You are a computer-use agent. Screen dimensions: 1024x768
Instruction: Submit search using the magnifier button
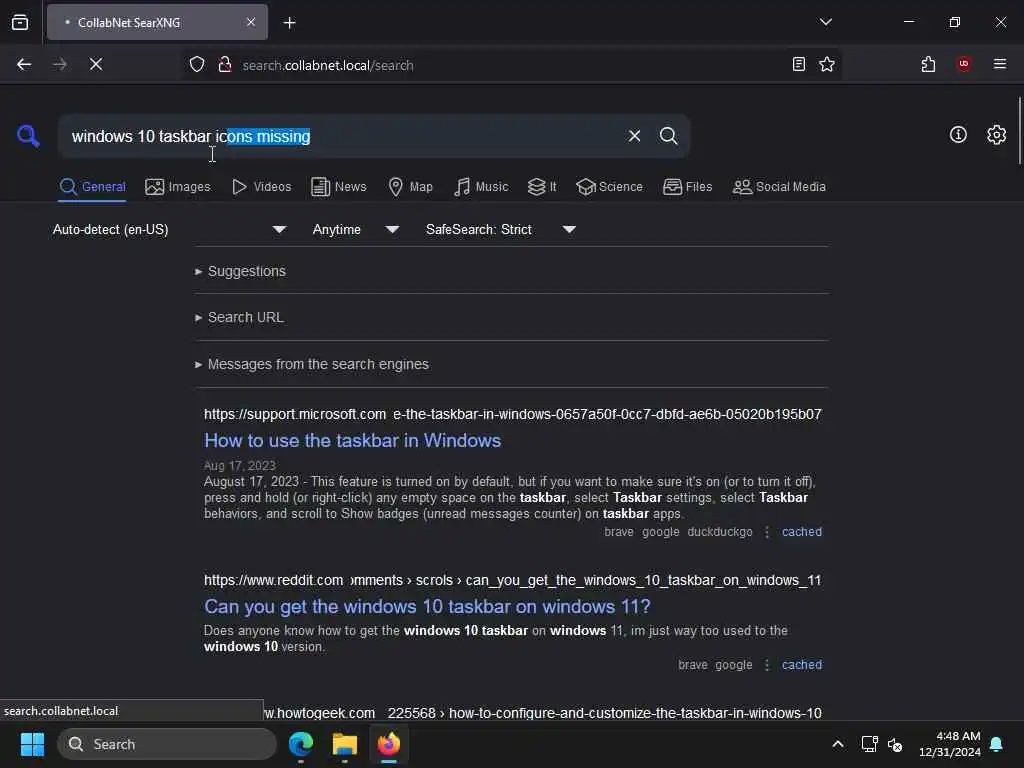[668, 136]
